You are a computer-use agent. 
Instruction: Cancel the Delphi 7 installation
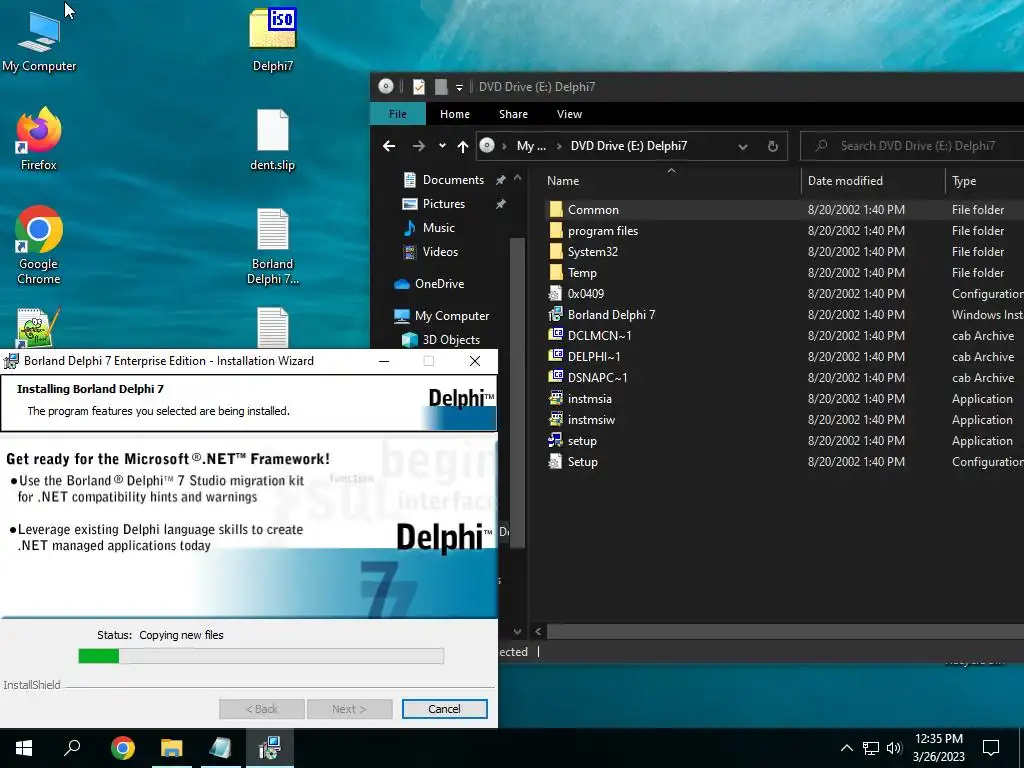pyautogui.click(x=444, y=709)
